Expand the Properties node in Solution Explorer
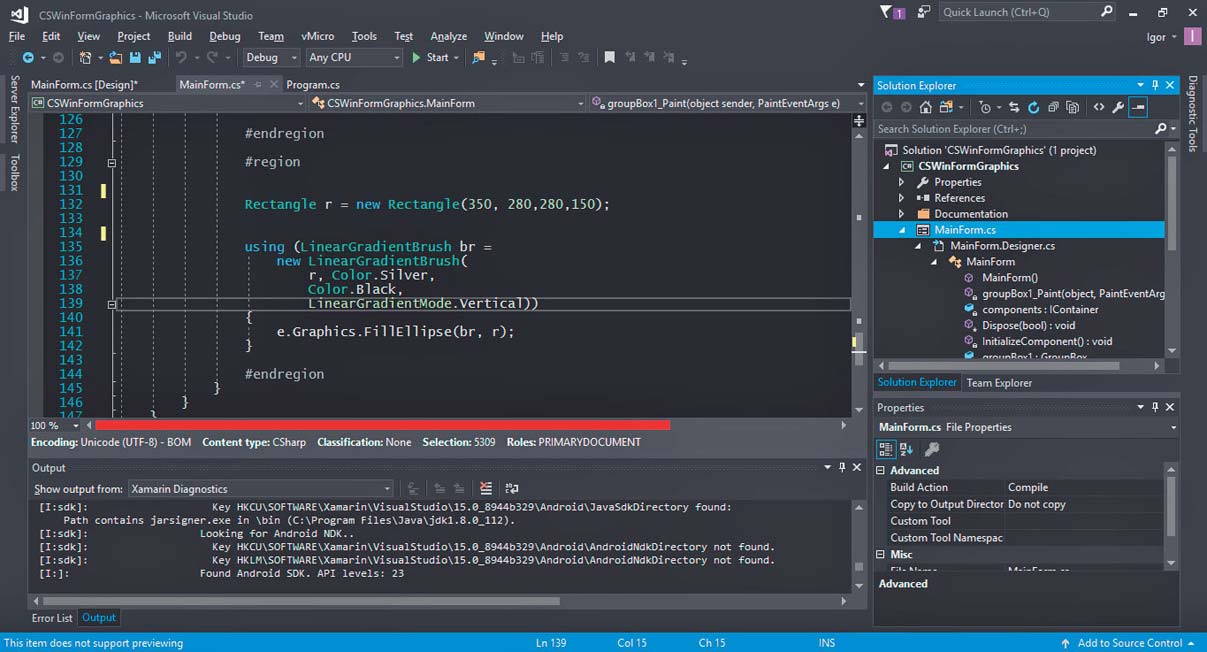 (901, 182)
